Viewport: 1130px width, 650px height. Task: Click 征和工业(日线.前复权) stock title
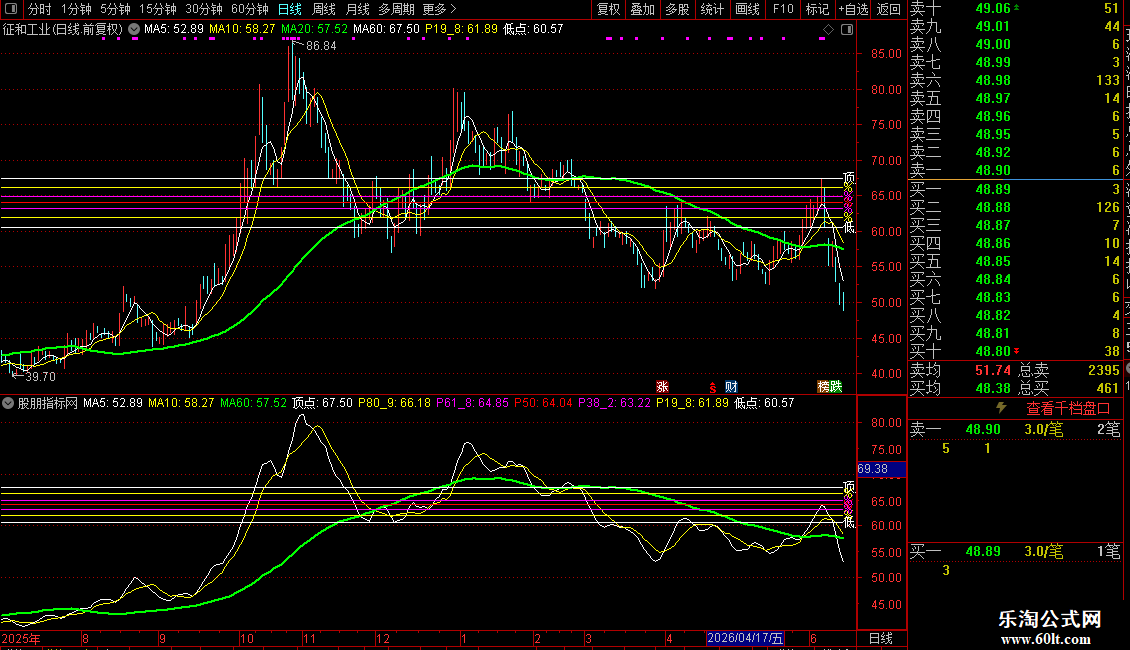click(x=63, y=30)
